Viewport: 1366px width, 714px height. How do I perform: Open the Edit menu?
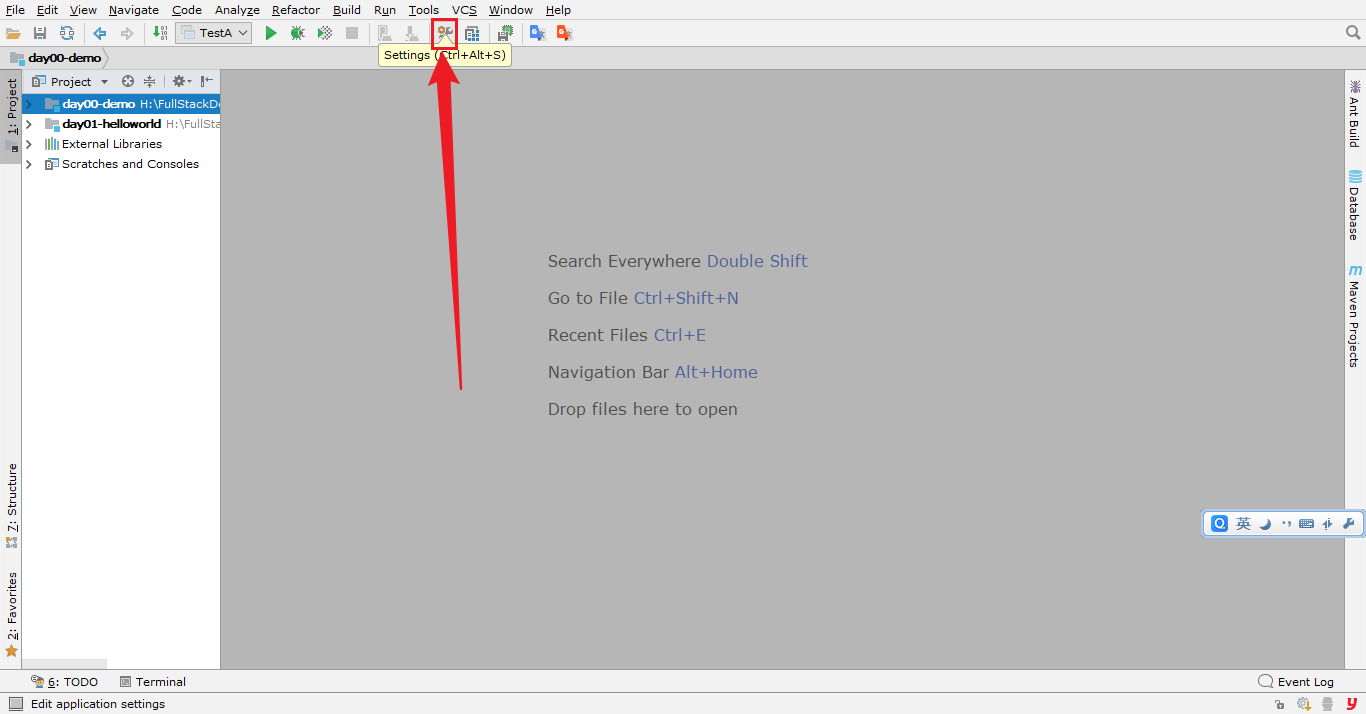(x=47, y=10)
